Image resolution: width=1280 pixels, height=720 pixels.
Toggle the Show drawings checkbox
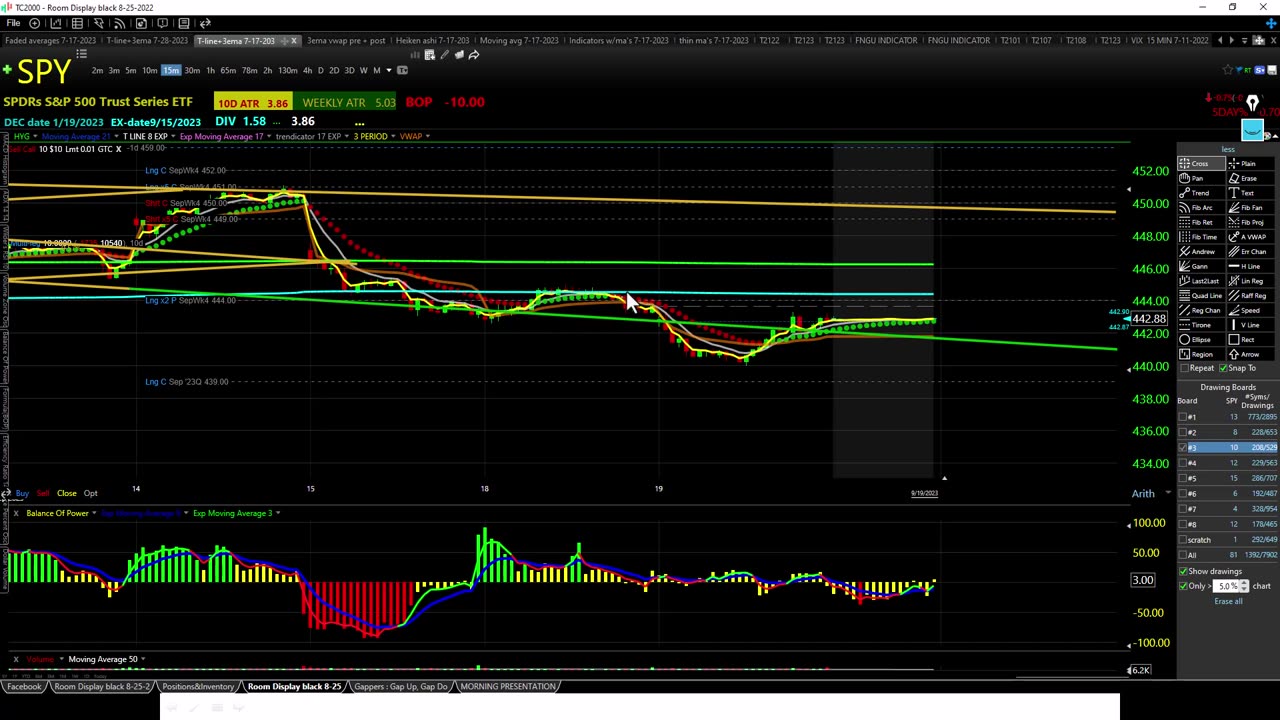click(1184, 571)
